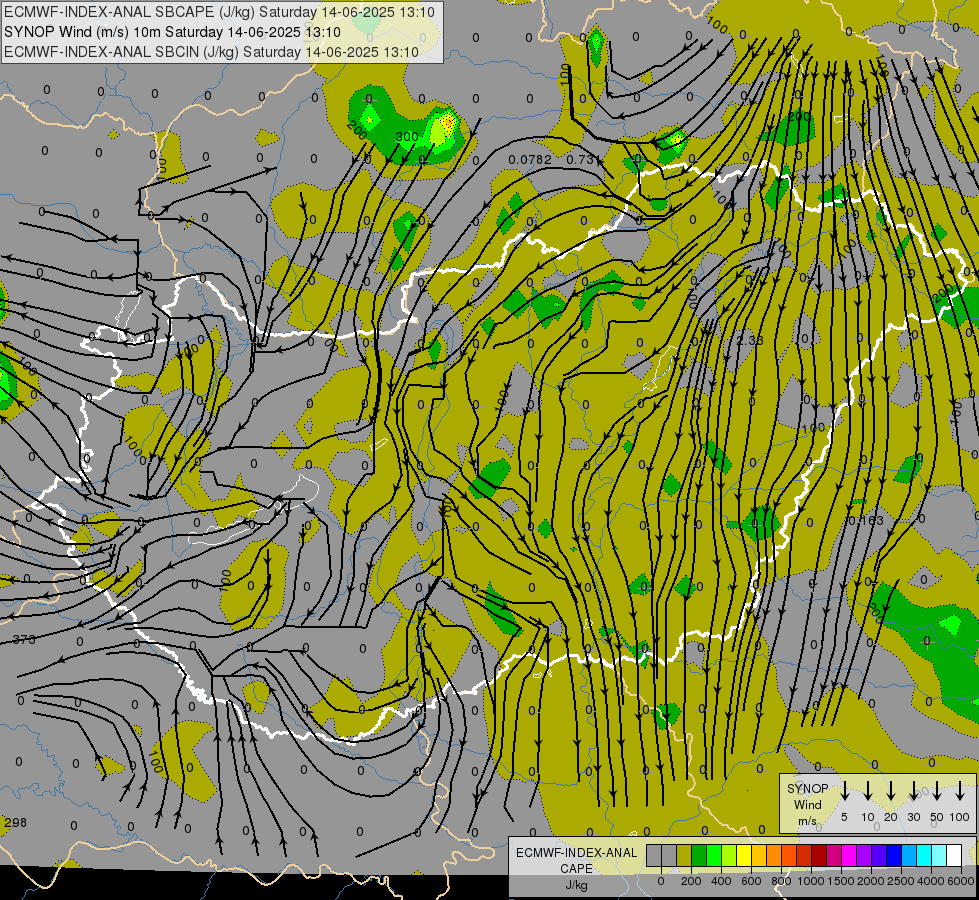Click the '400' tick label under the color bar
Image resolution: width=979 pixels, height=900 pixels.
pyautogui.click(x=721, y=881)
